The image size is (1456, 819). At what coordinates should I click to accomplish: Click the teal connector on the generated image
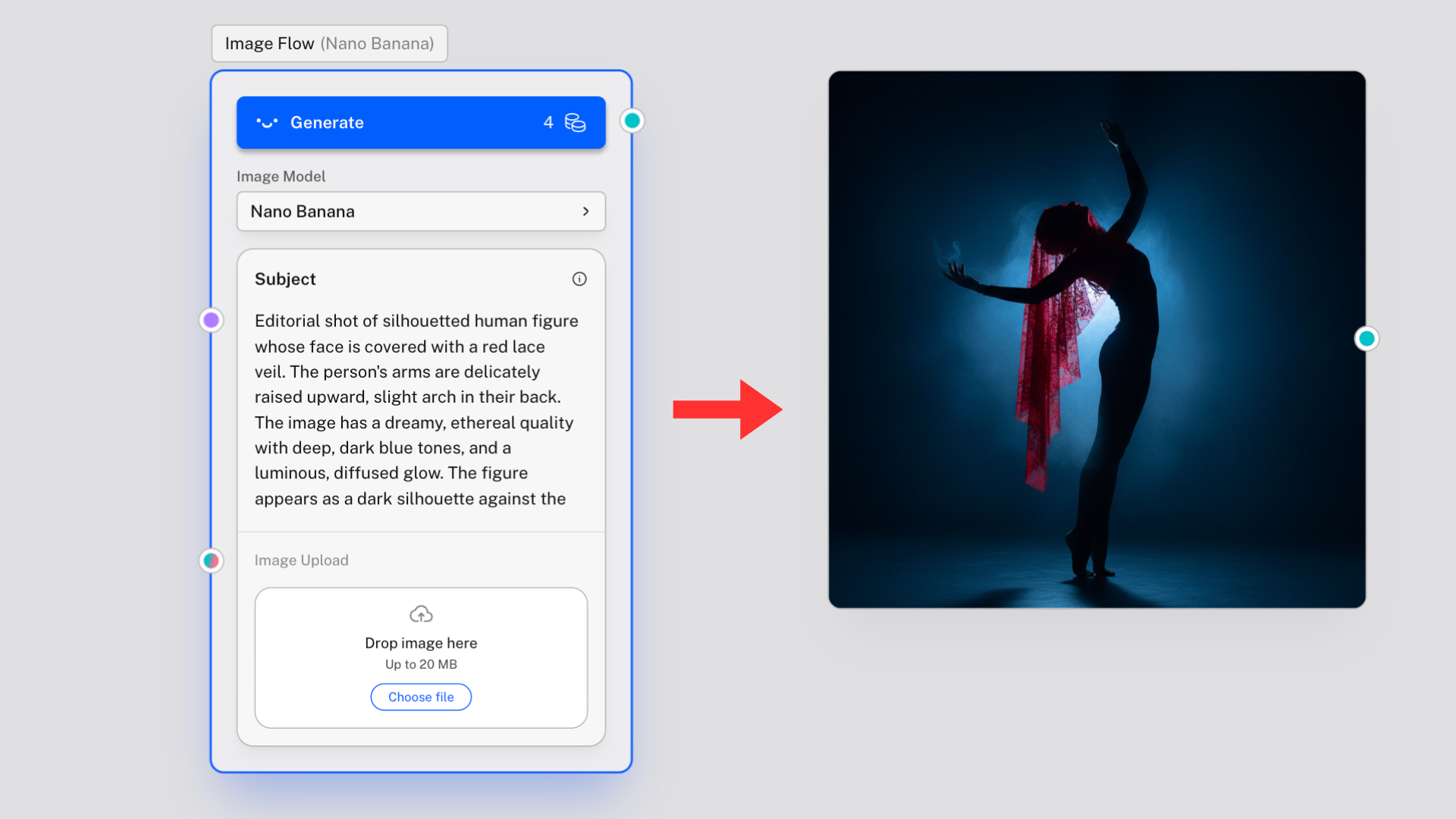pyautogui.click(x=1367, y=338)
